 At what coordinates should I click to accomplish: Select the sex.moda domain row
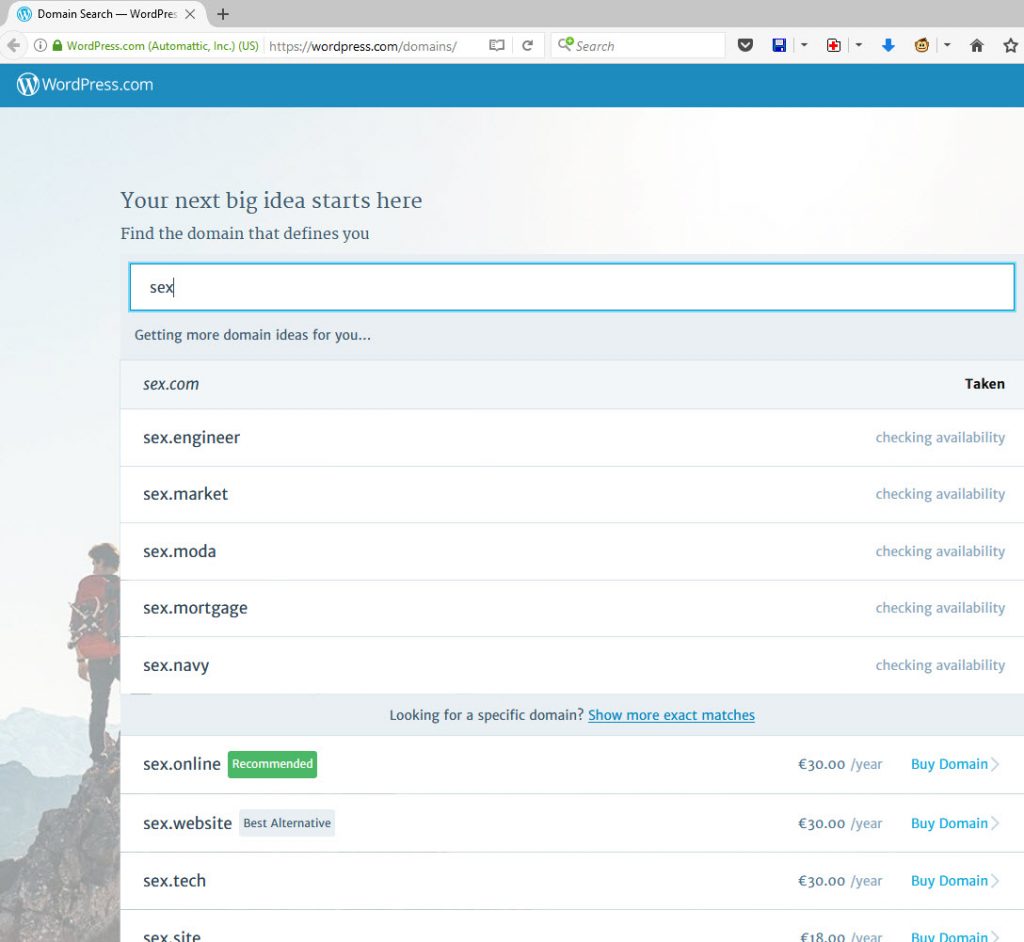572,552
